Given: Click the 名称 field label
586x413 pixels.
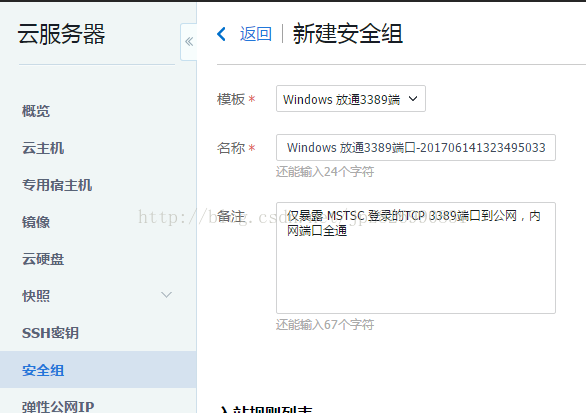Looking at the screenshot, I should click(231, 148).
